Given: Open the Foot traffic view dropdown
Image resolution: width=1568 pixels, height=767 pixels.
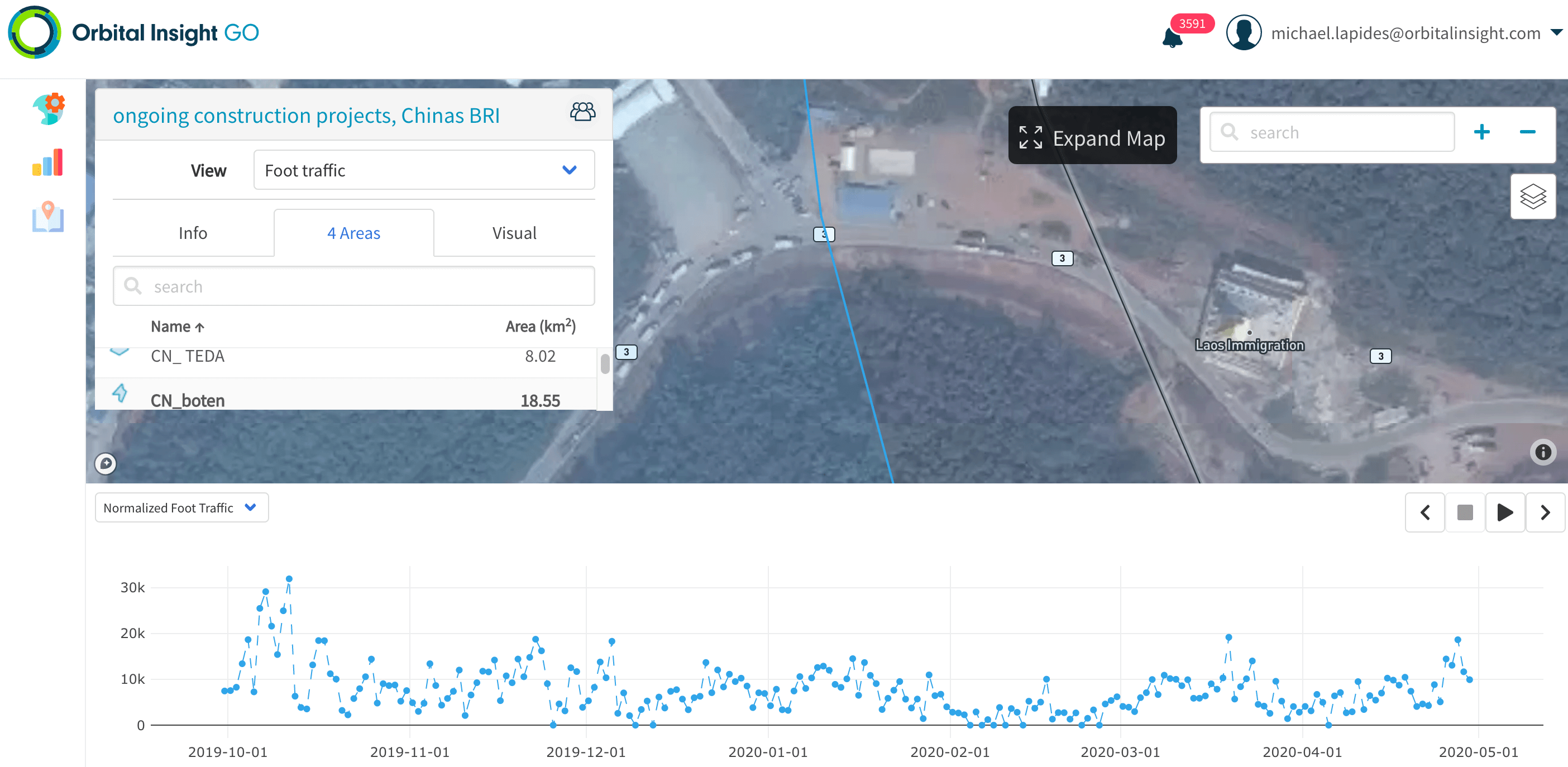Looking at the screenshot, I should pos(424,170).
